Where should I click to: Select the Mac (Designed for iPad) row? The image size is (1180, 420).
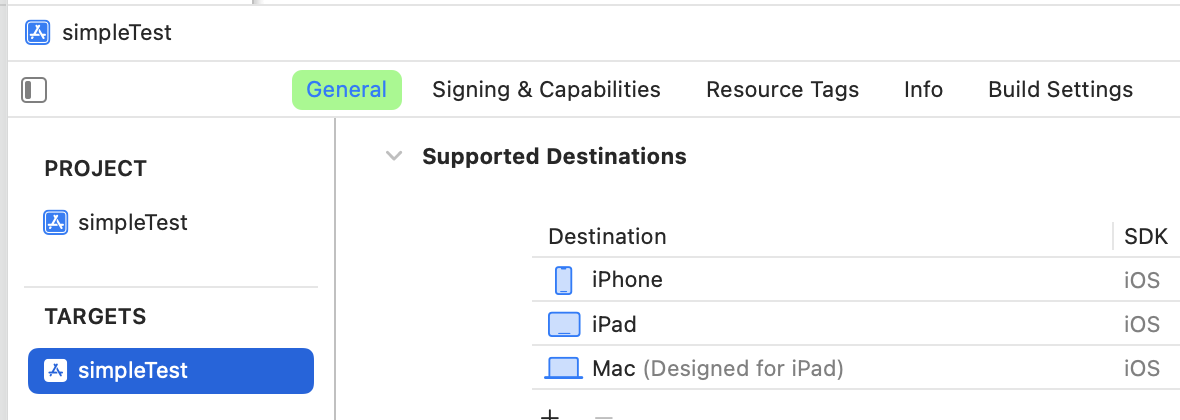coord(856,369)
